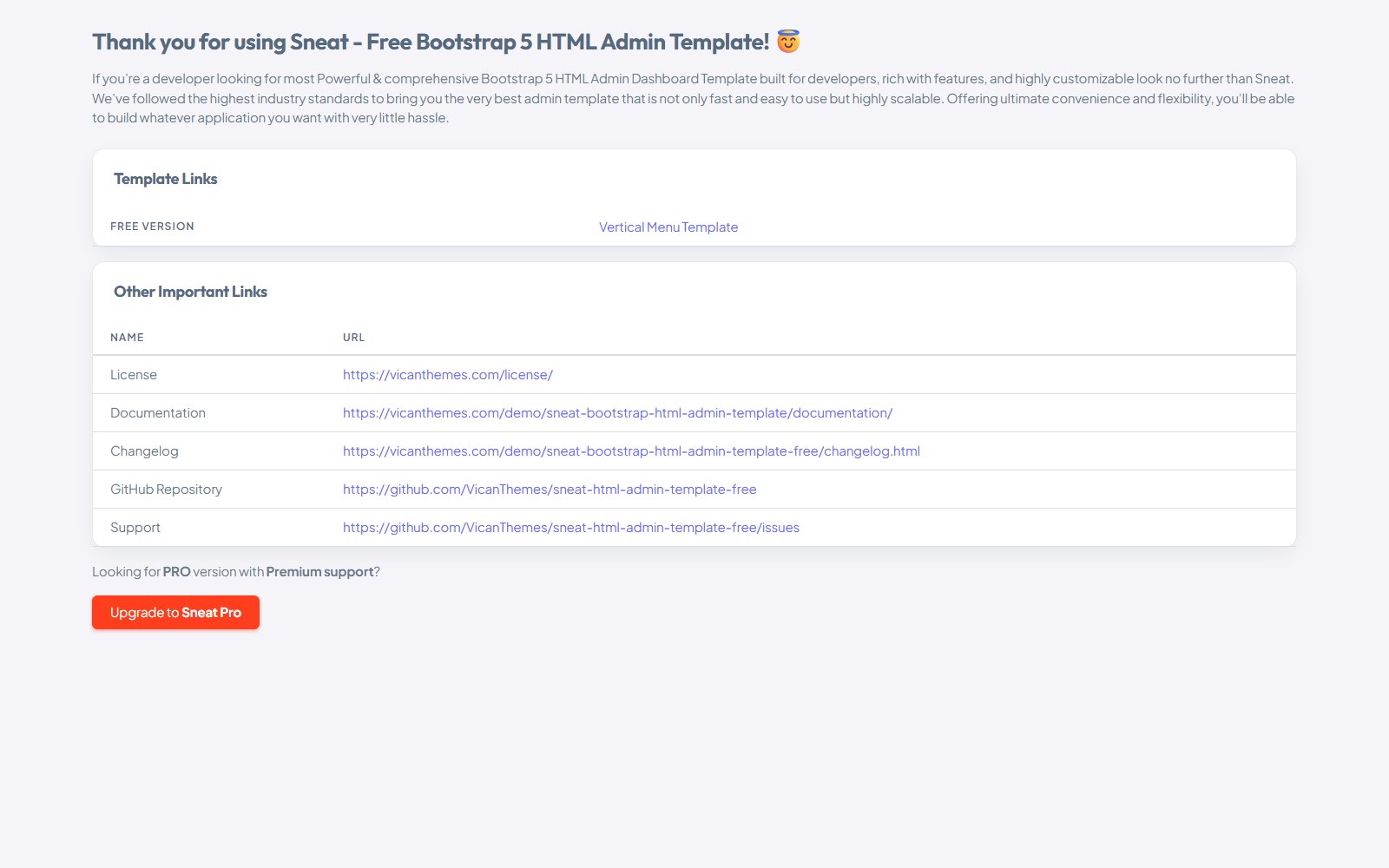Open the vicanthemes license URL
Screen dimensions: 1389x868
pos(448,375)
